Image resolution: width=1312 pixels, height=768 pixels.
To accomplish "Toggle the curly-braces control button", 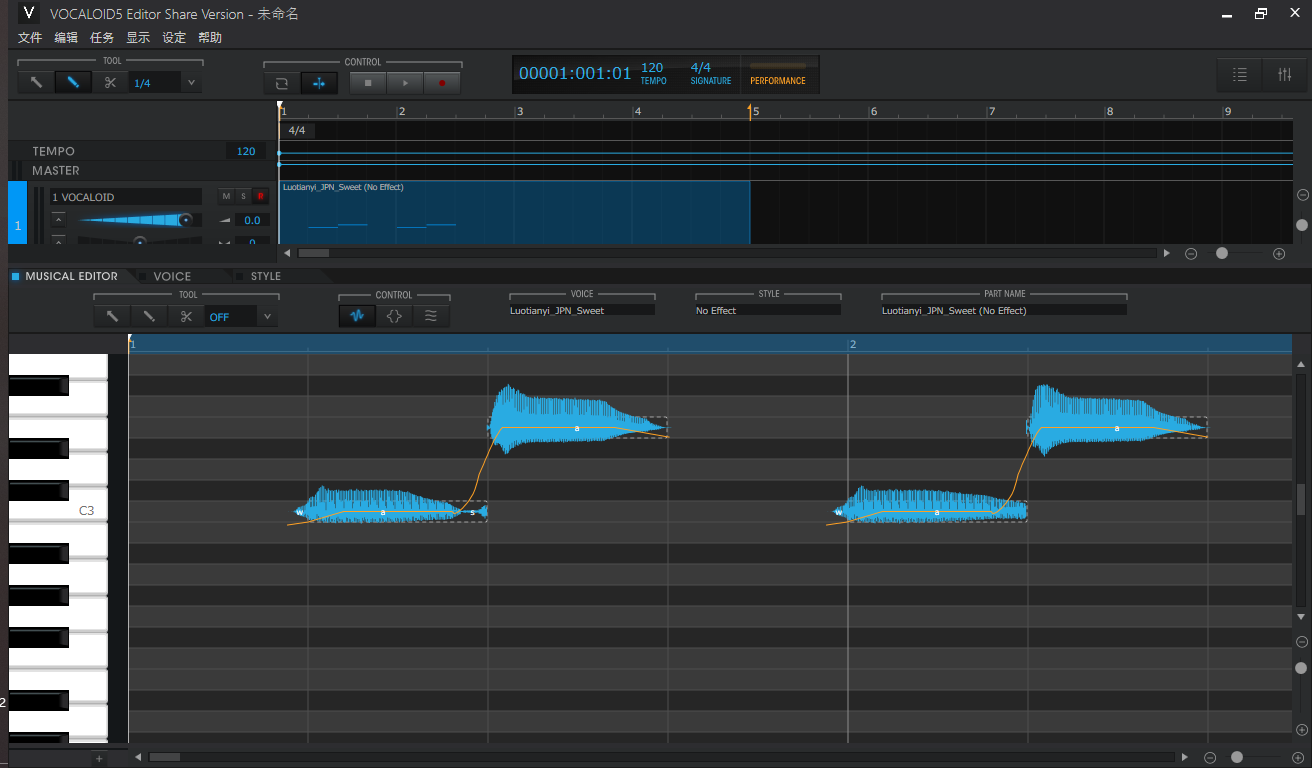I will 394,316.
